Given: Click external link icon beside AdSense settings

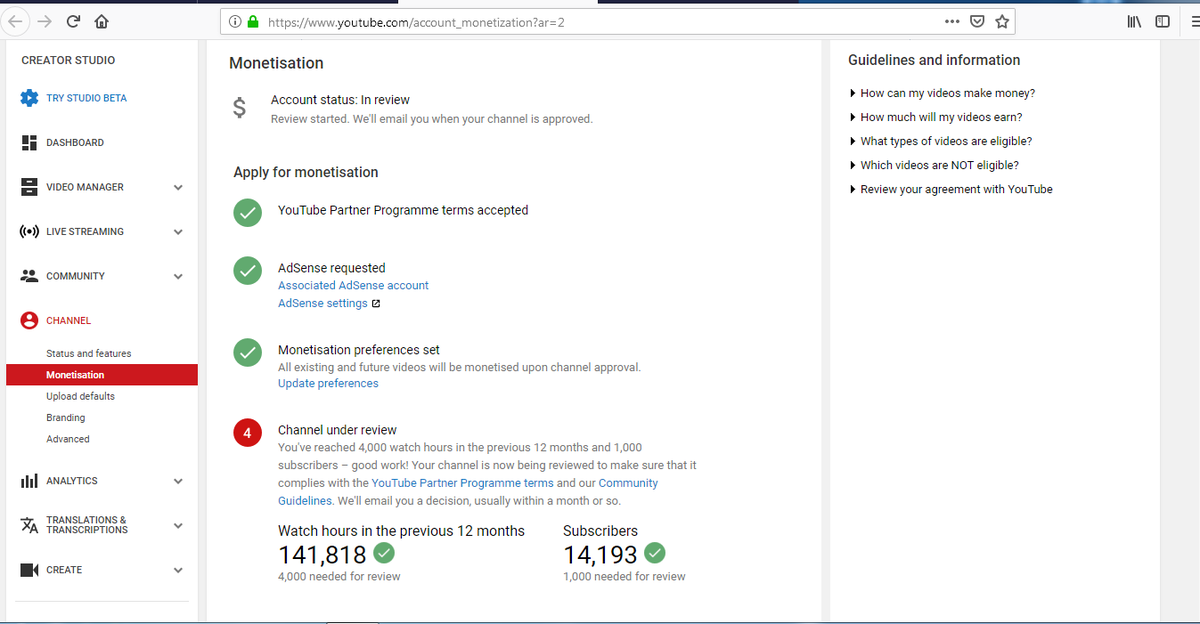Looking at the screenshot, I should (375, 304).
